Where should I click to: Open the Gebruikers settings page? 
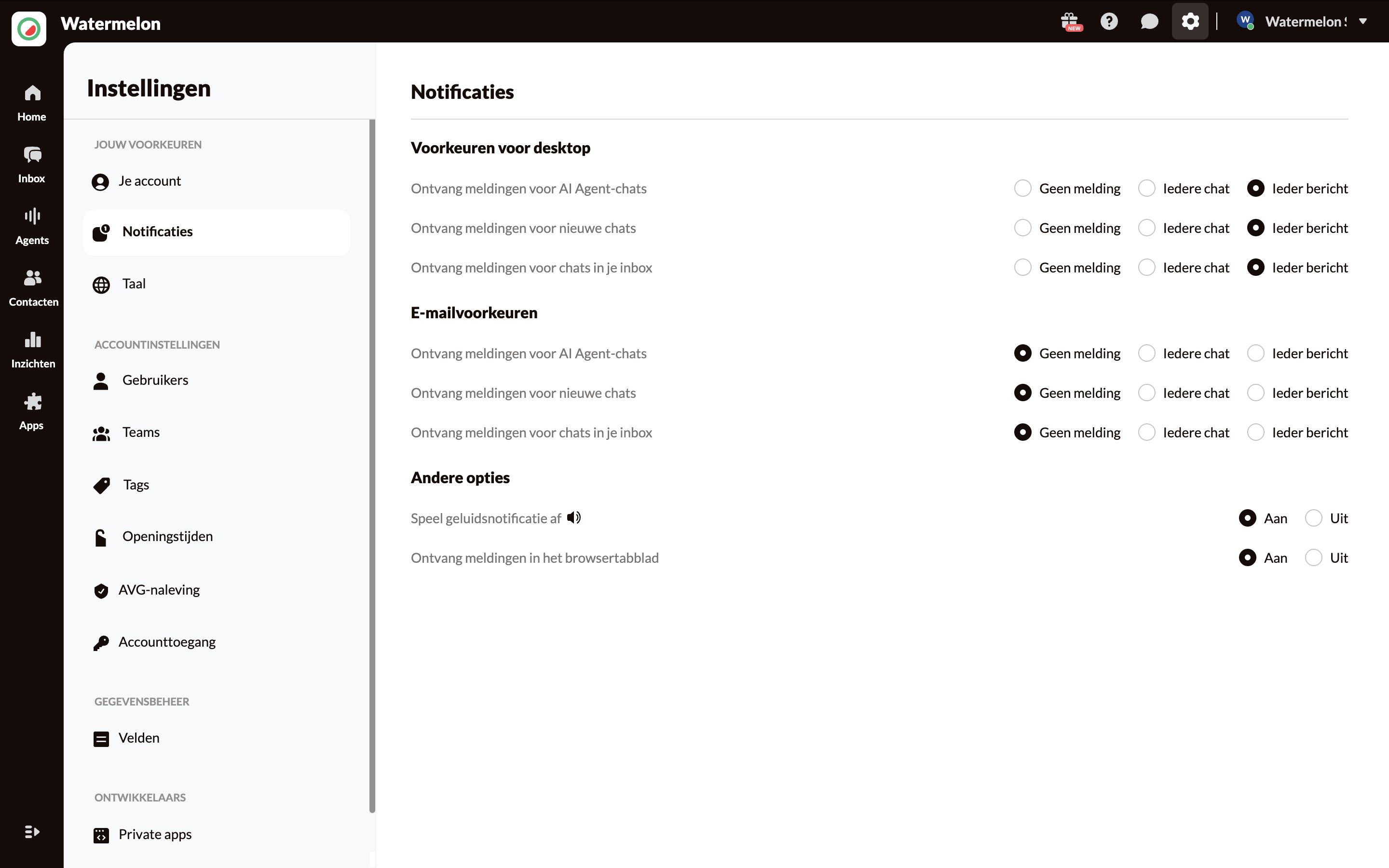[x=217, y=380]
